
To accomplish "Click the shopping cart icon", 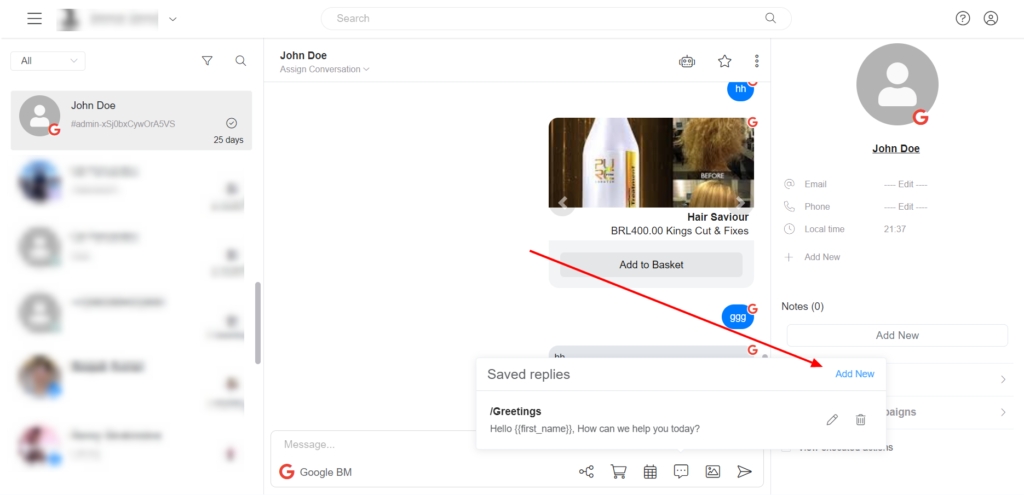I will [x=618, y=472].
